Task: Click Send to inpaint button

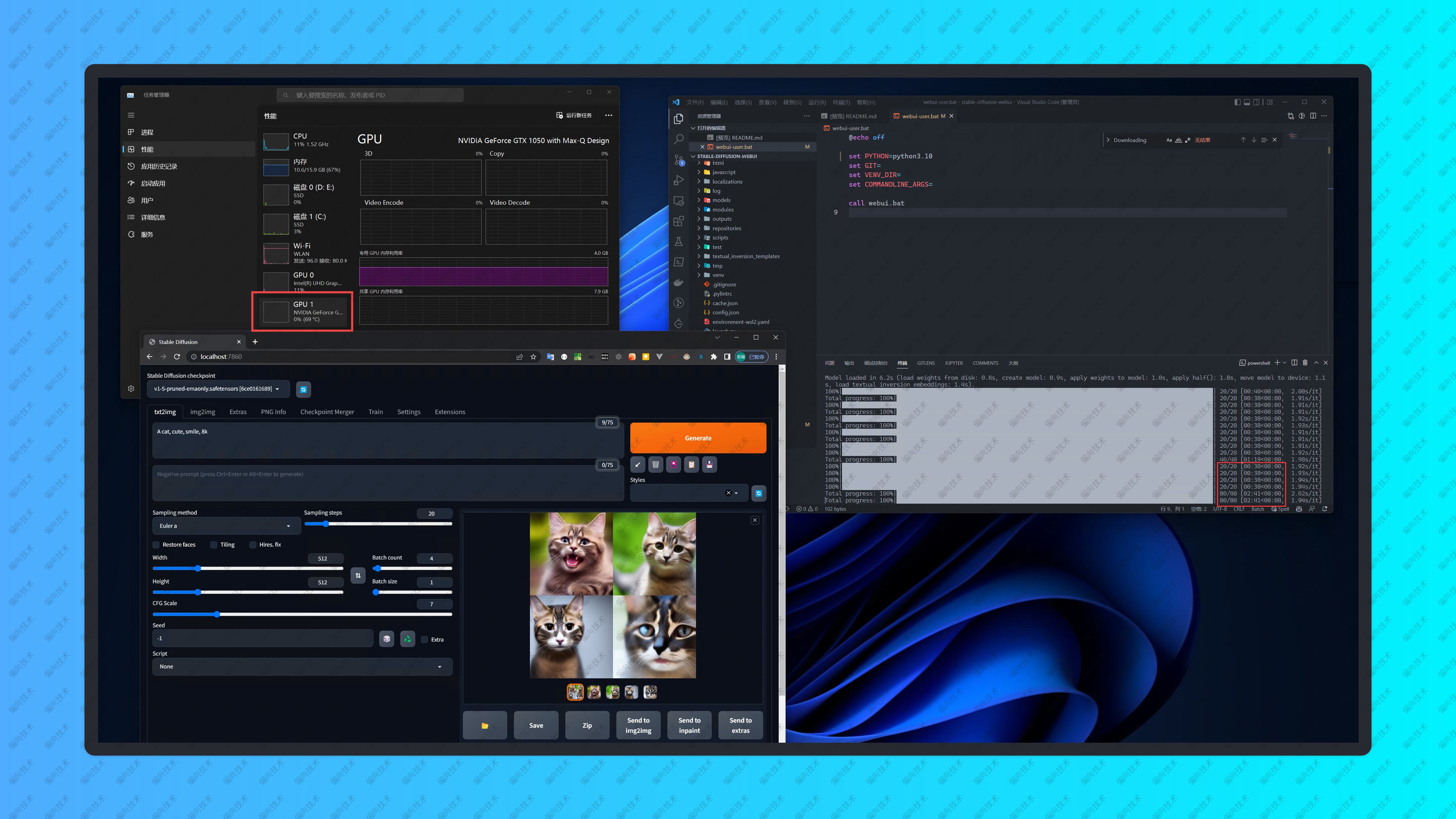Action: click(x=690, y=726)
